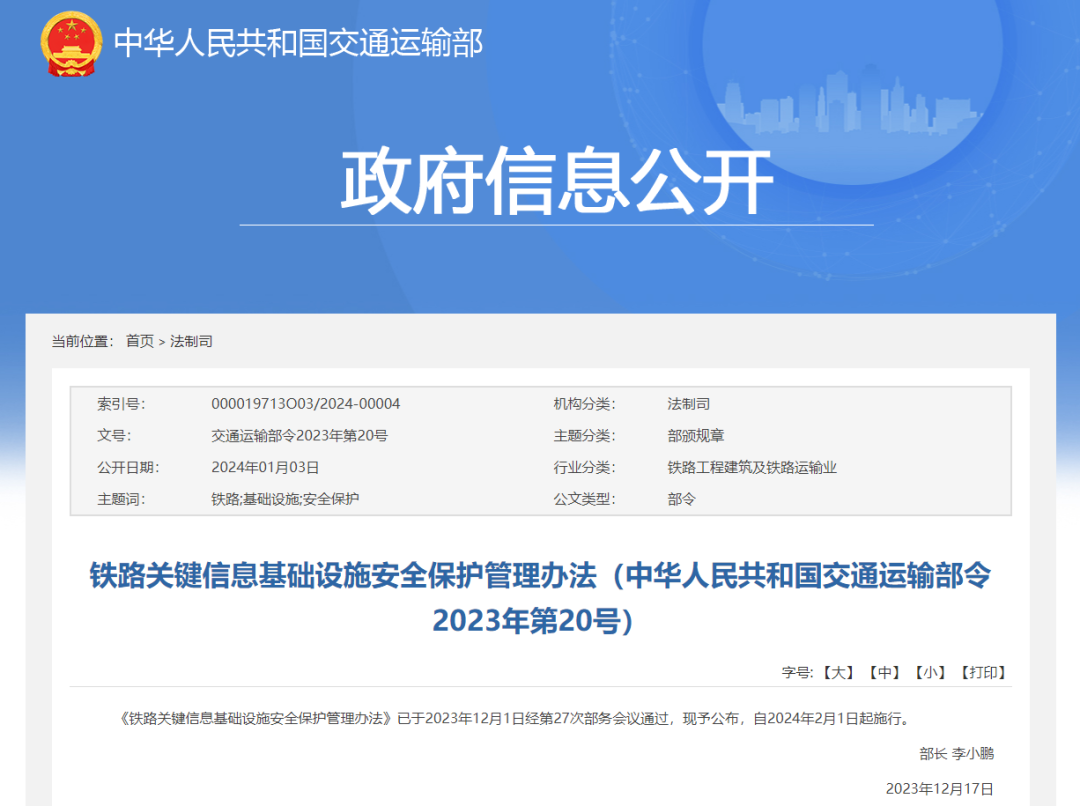Click the 主题分类 field label
The width and height of the screenshot is (1080, 806).
coord(585,435)
